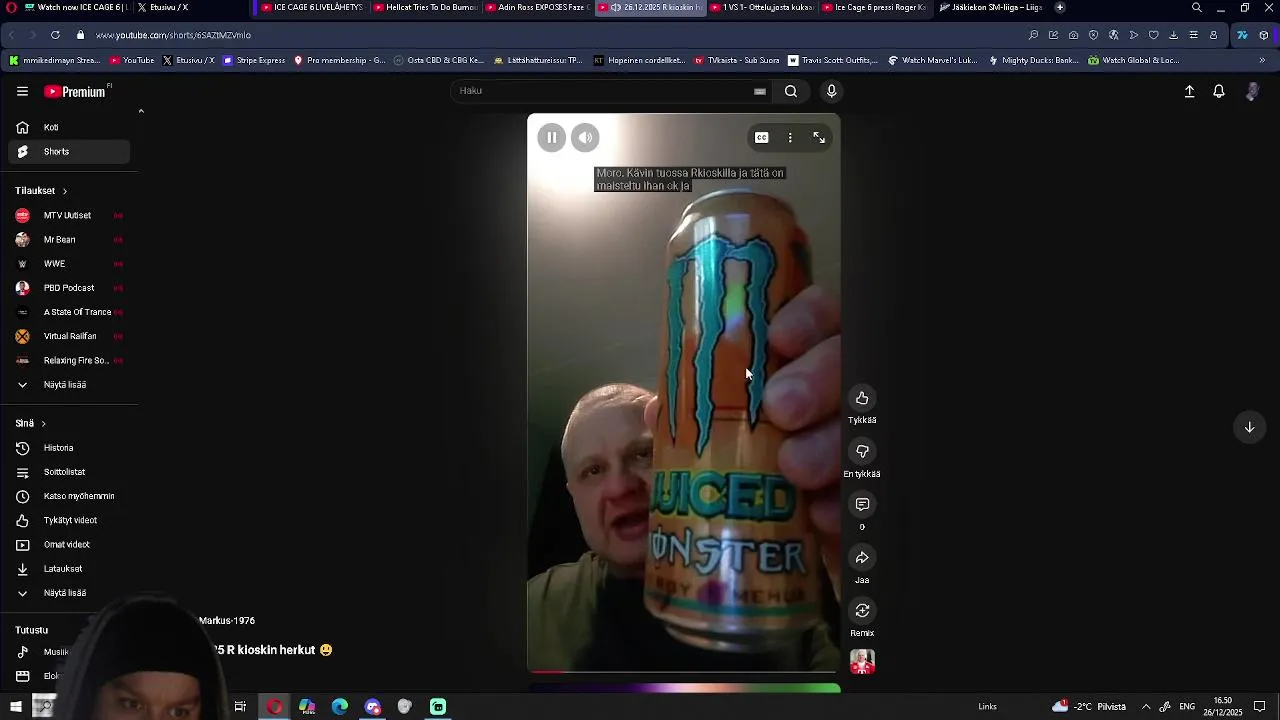The width and height of the screenshot is (1280, 720).
Task: Dislike the Short with En tykkää
Action: tap(862, 451)
